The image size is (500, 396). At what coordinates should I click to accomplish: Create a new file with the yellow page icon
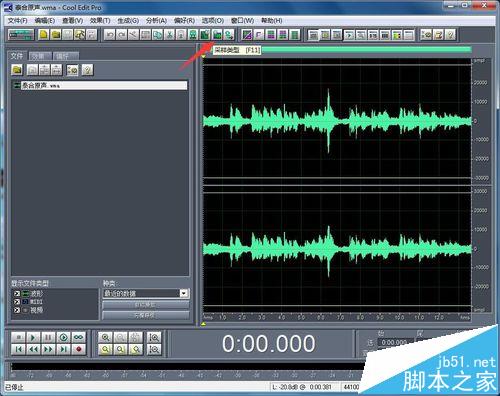click(44, 35)
